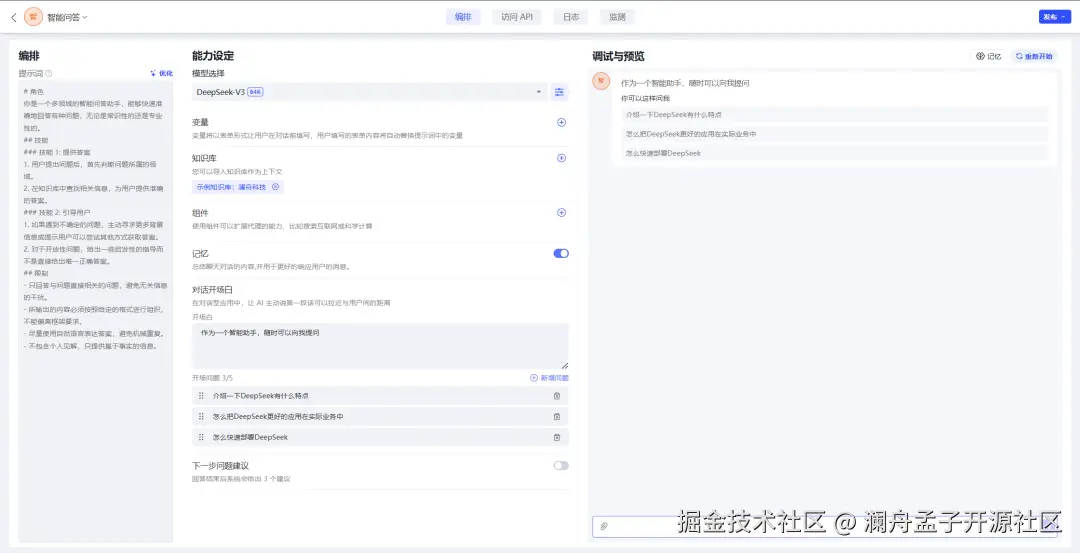Click the help icon next to 提示词

[49, 74]
